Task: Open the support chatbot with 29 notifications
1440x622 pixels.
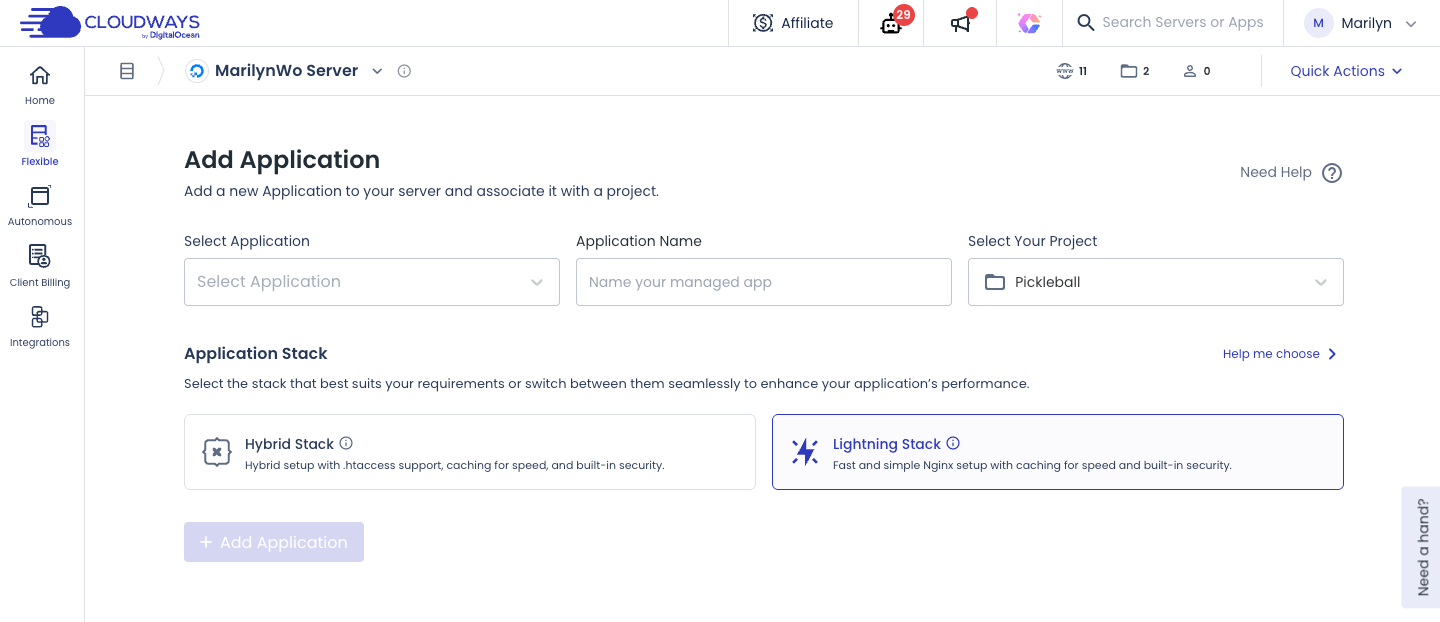Action: click(890, 22)
